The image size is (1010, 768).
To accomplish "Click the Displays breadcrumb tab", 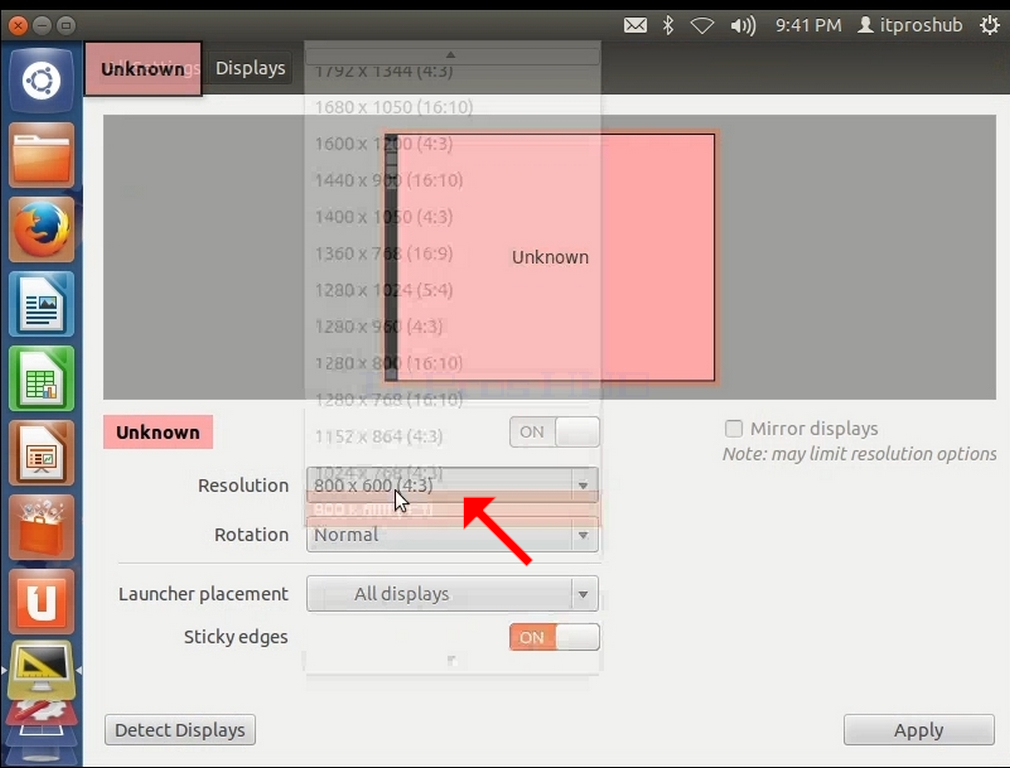I will click(x=250, y=68).
